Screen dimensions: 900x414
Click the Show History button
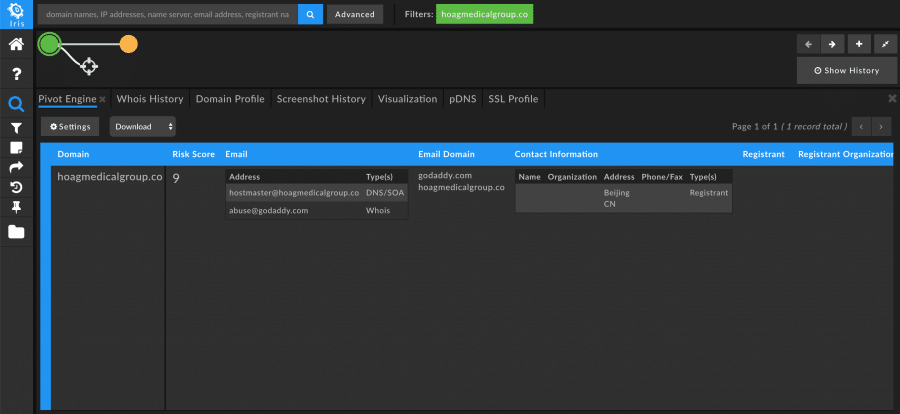pos(847,71)
